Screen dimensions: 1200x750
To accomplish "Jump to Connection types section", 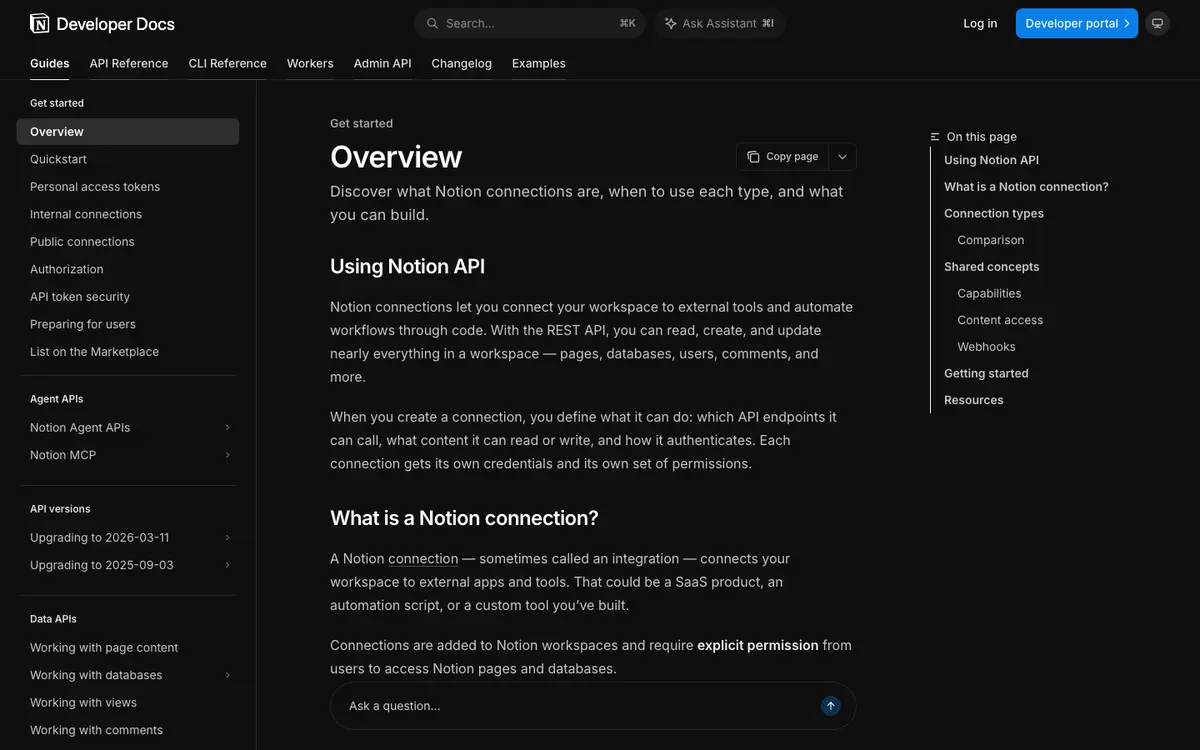I will (994, 213).
